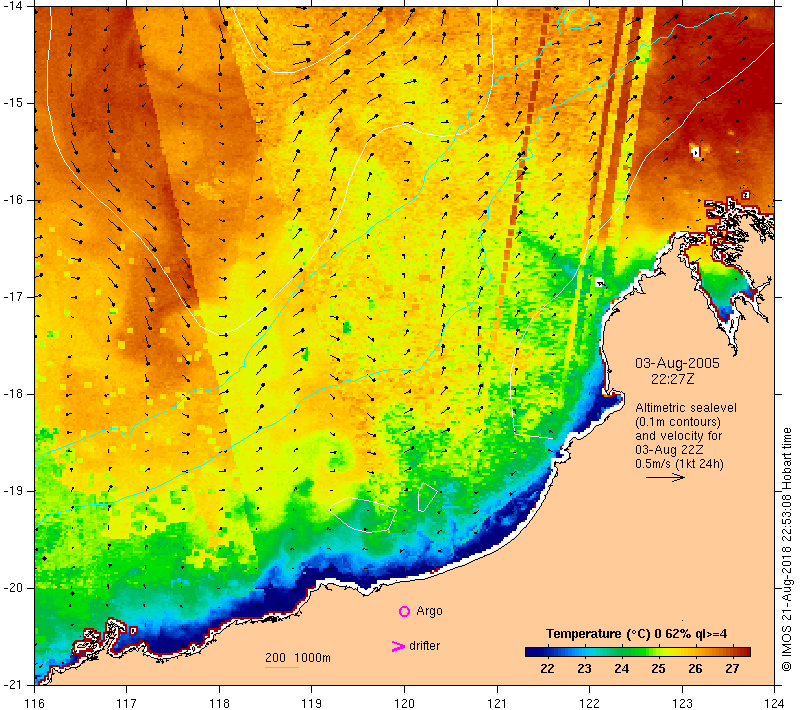
Task: Click longitude axis label 119
Action: tap(312, 703)
